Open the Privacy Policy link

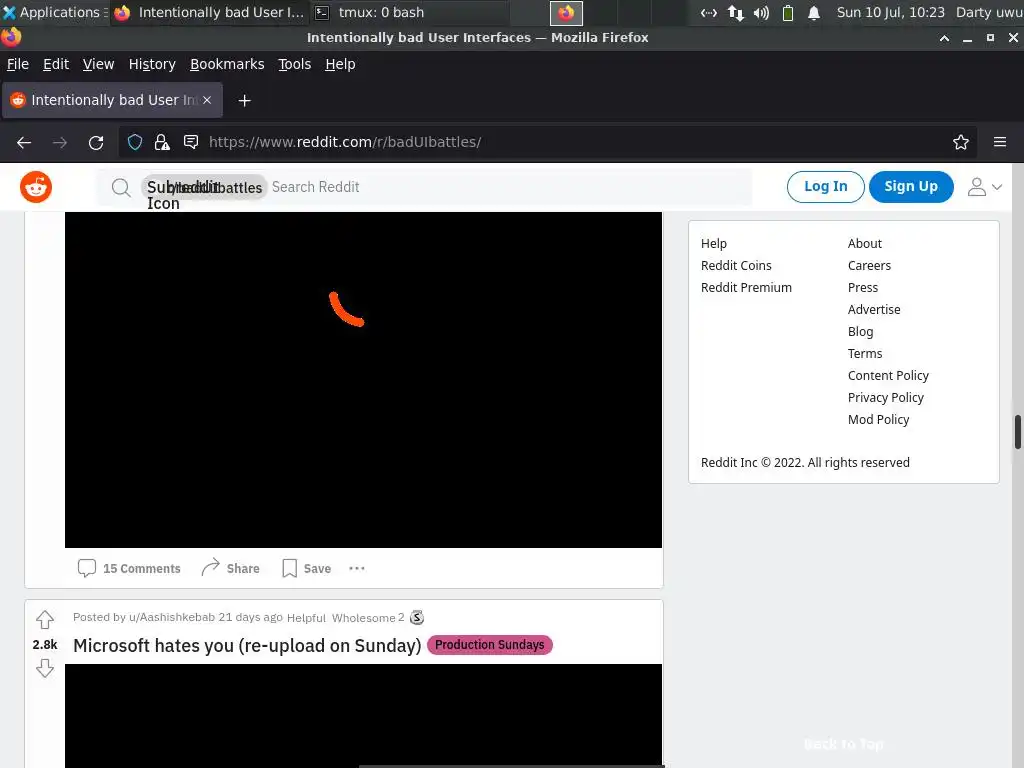point(886,398)
